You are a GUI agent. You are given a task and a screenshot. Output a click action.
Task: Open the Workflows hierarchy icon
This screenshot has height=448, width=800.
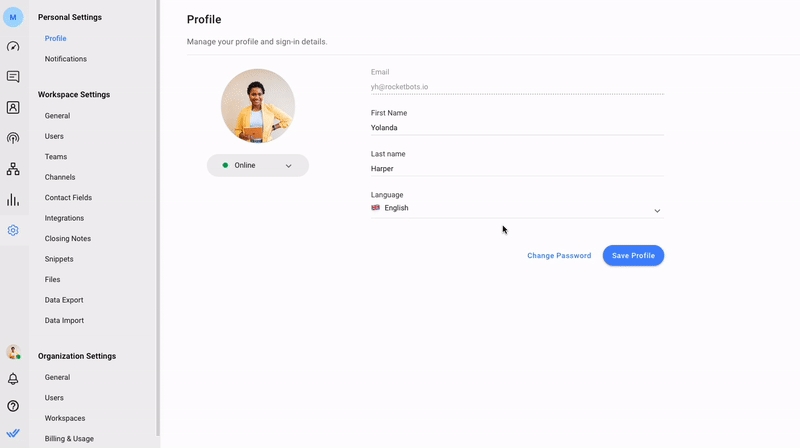[13, 169]
